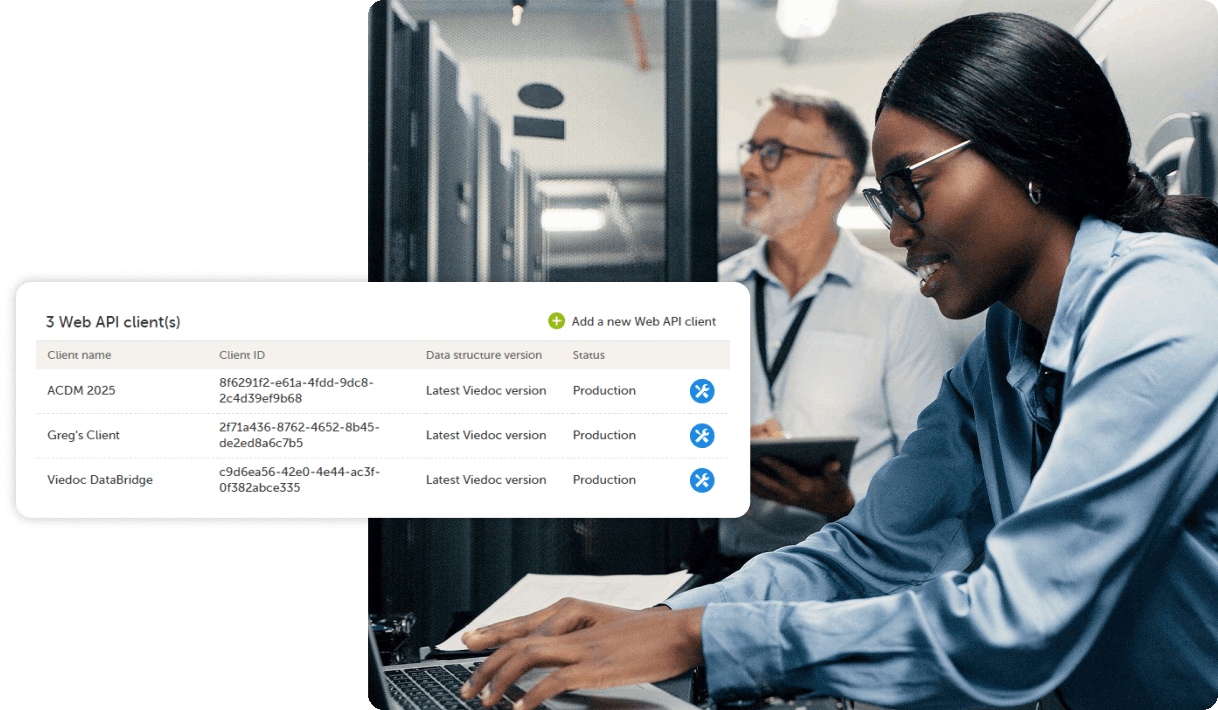Edit Viedoc DataBridge via wrench icon
This screenshot has height=710, width=1218.
(x=702, y=480)
